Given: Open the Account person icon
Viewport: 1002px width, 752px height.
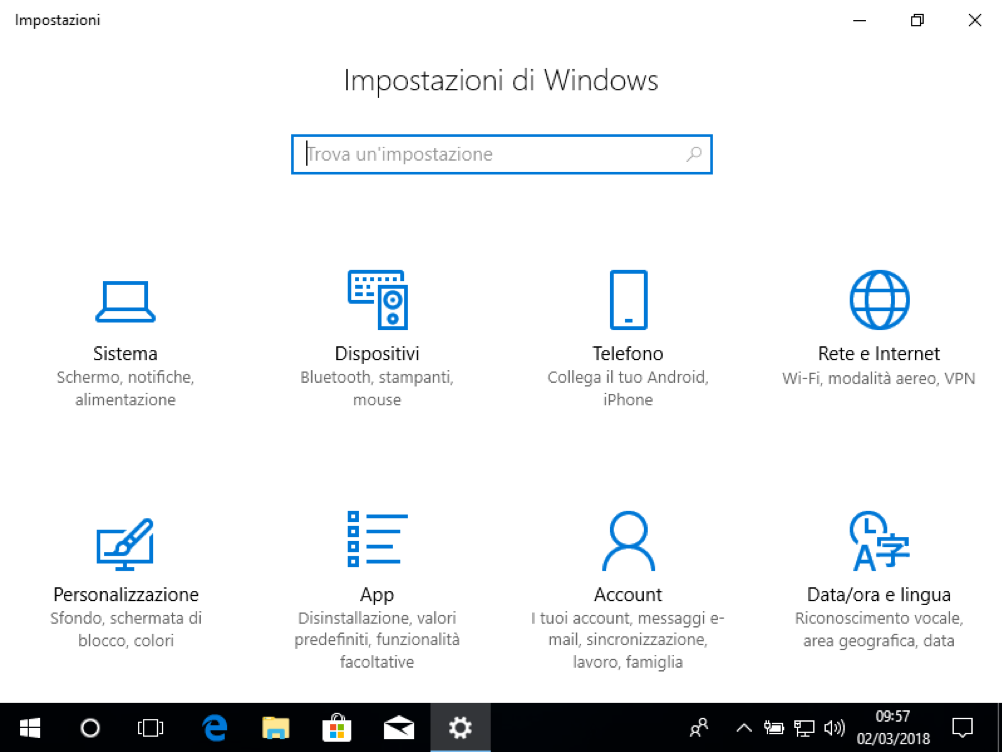Looking at the screenshot, I should [628, 541].
